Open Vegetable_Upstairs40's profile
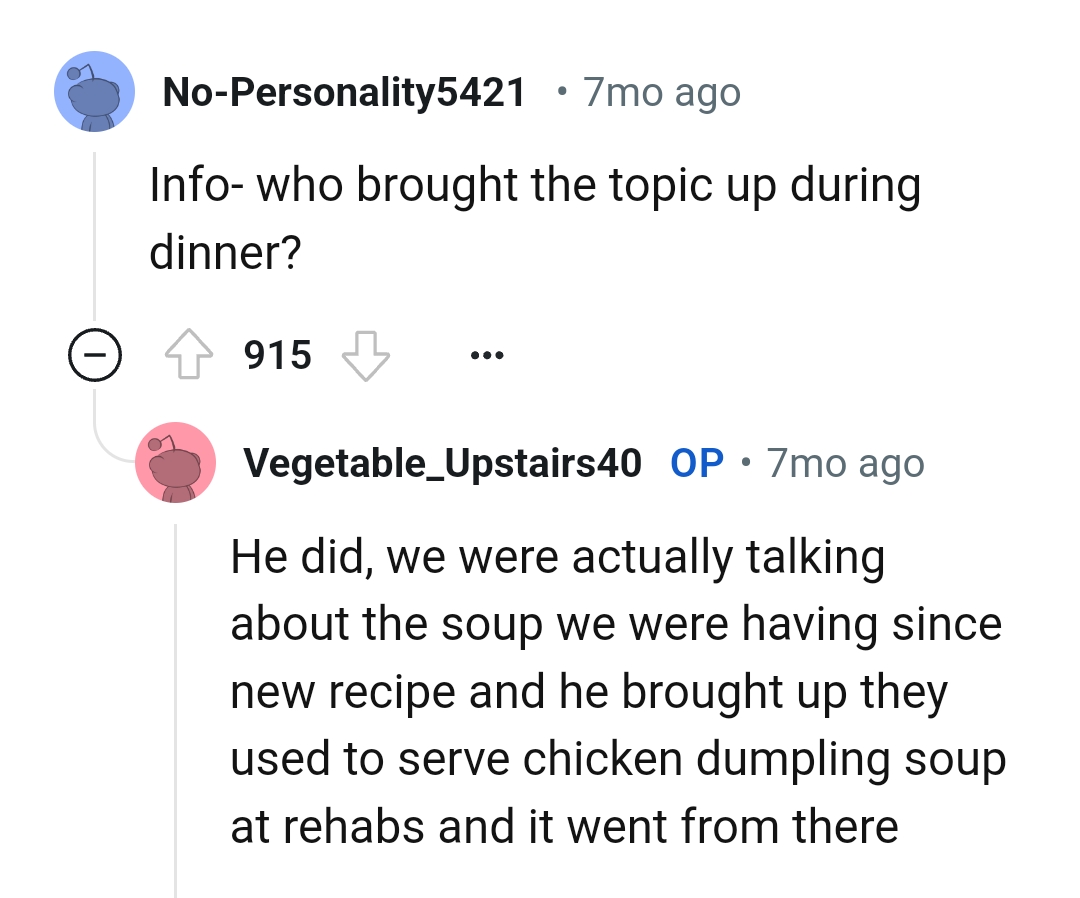The image size is (1080, 898). [443, 462]
